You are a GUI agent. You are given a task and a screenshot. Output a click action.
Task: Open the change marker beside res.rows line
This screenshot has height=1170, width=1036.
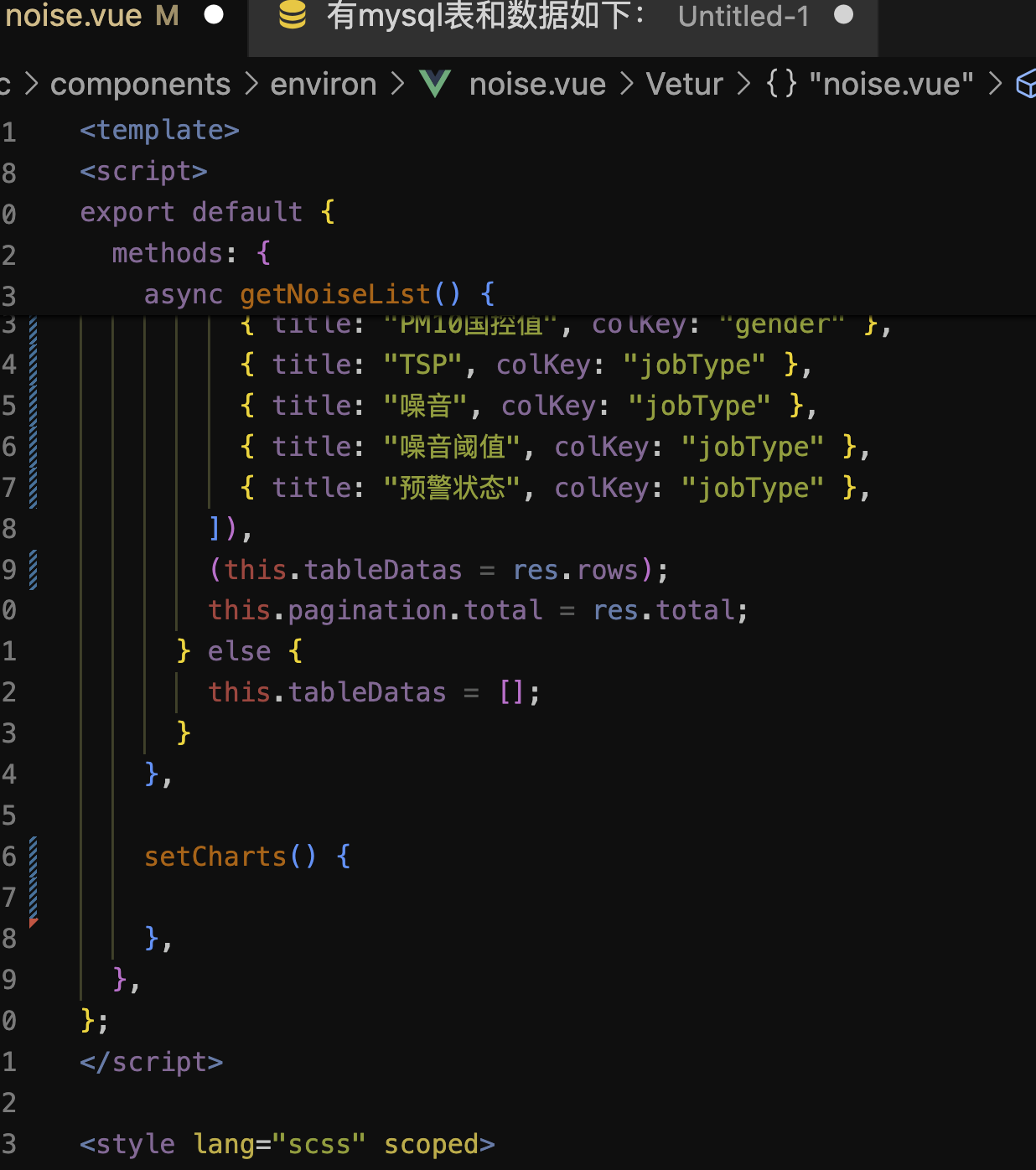pyautogui.click(x=34, y=570)
